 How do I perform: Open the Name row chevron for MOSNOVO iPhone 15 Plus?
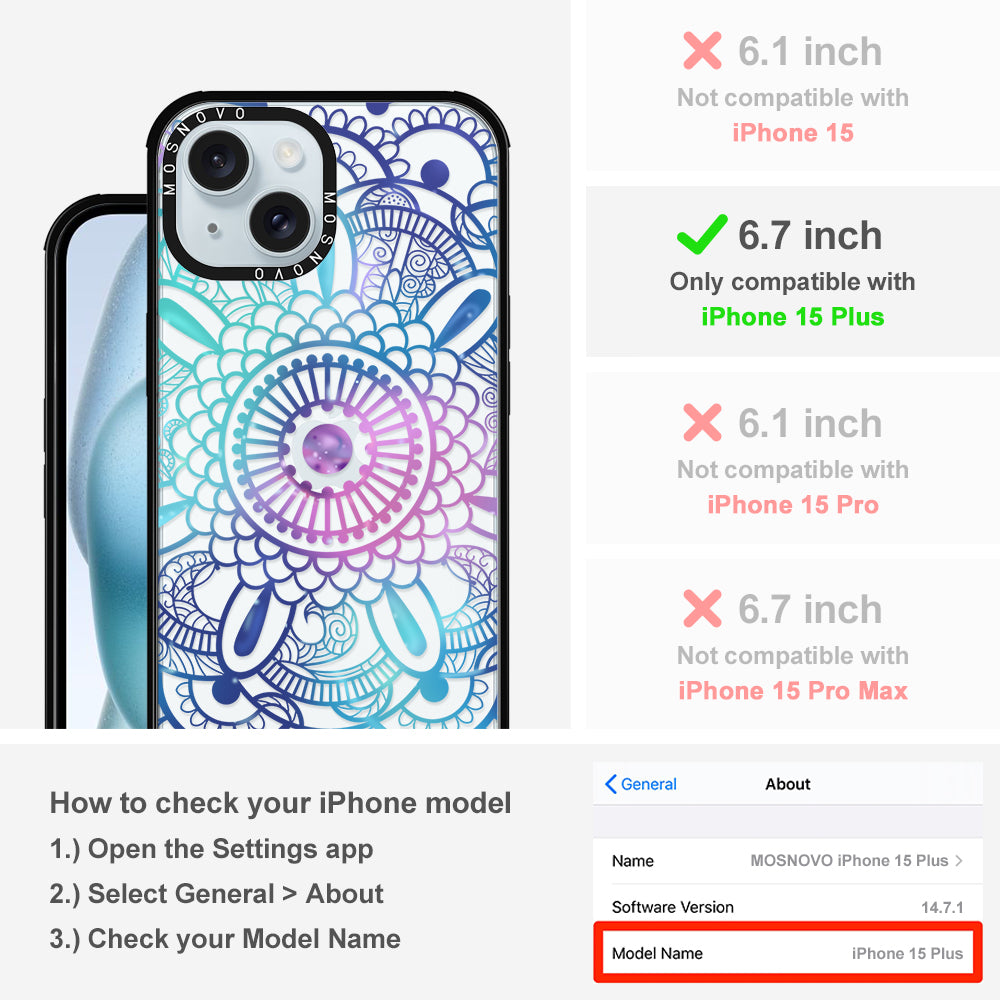959,860
